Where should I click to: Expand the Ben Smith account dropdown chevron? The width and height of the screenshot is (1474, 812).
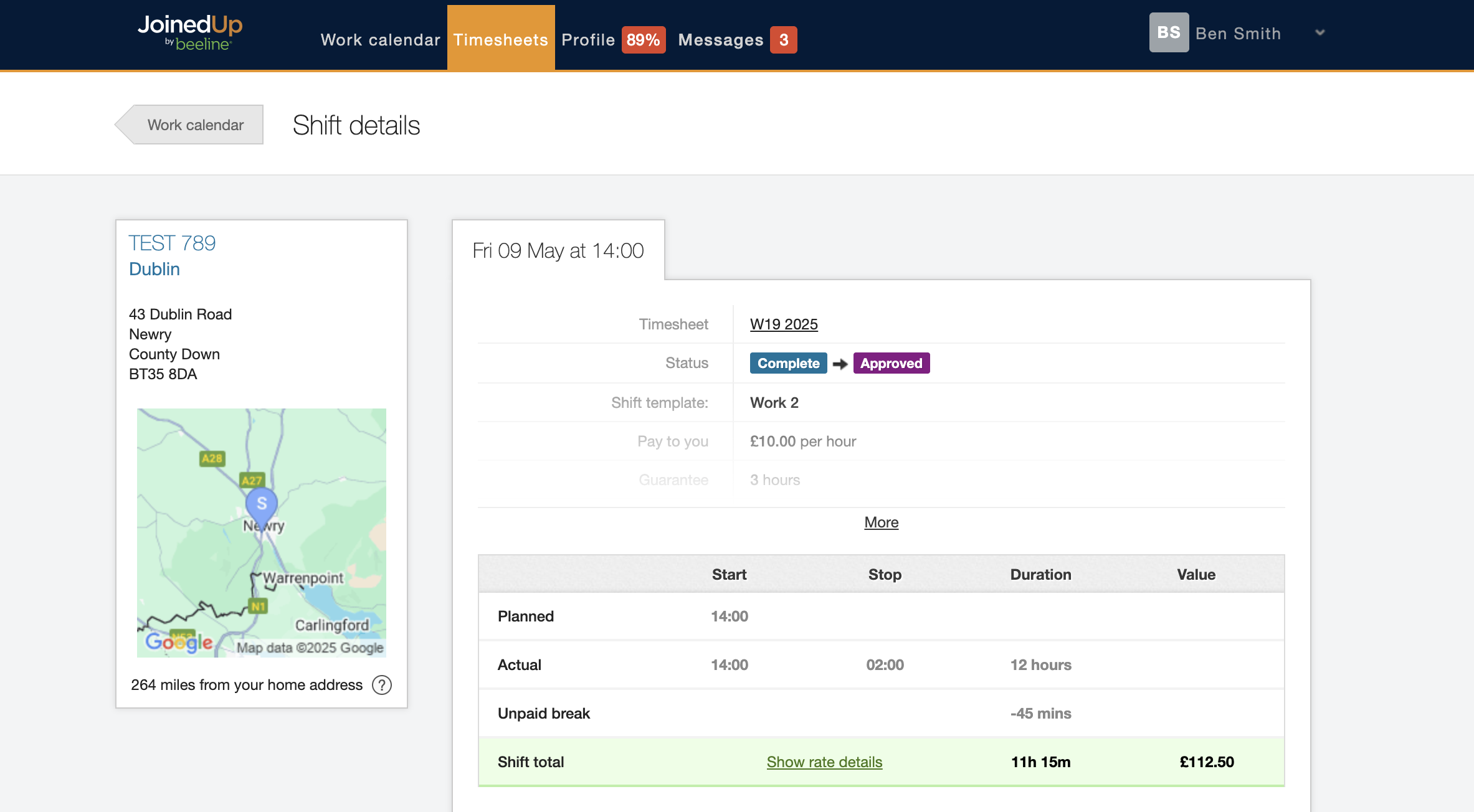pyautogui.click(x=1319, y=33)
